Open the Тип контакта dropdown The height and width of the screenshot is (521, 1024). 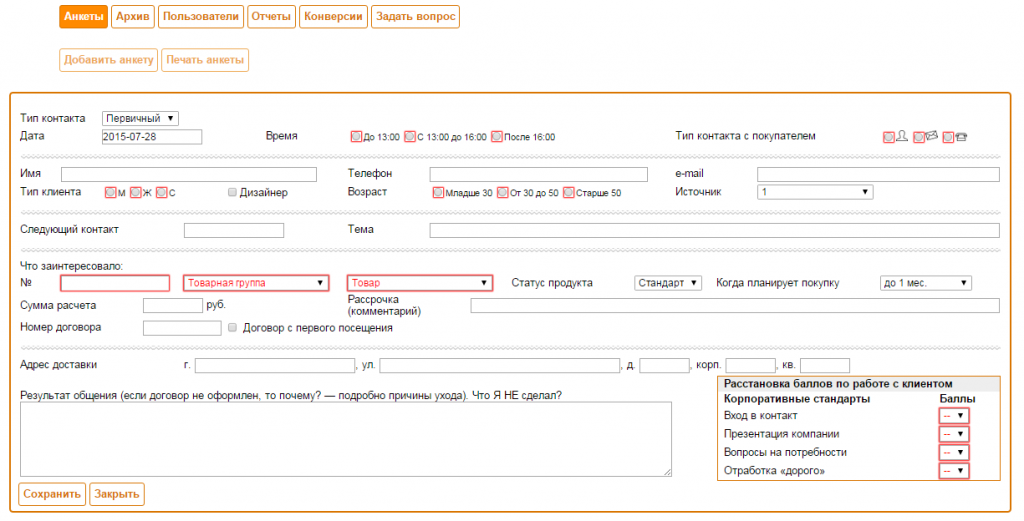point(140,118)
